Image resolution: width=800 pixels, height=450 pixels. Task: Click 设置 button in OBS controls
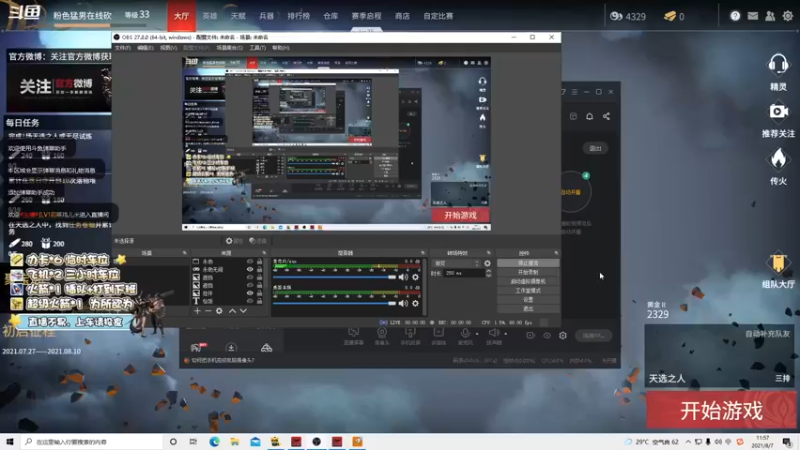tap(528, 299)
